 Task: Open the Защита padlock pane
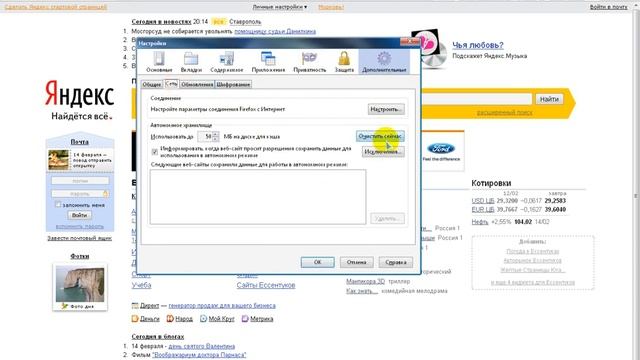tap(344, 62)
